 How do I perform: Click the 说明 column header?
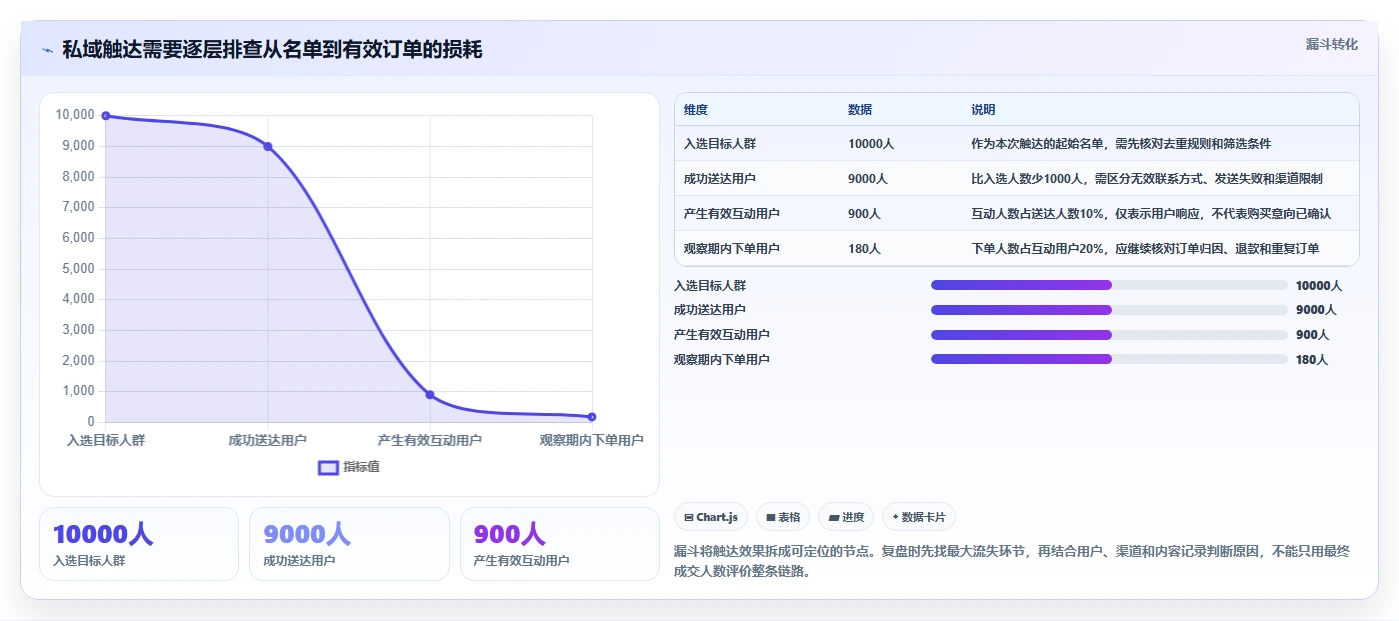click(983, 110)
